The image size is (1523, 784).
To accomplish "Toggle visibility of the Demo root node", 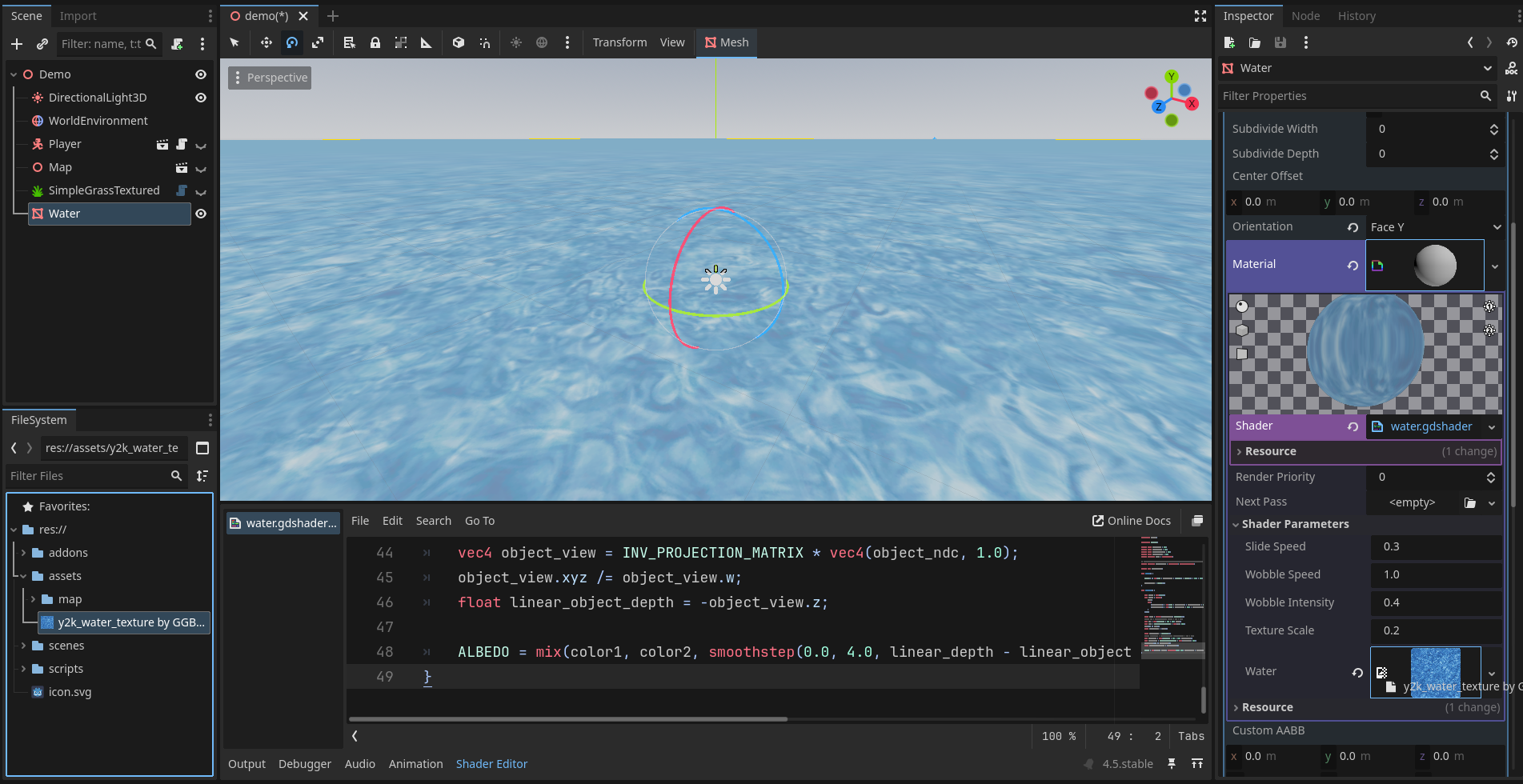I will click(x=201, y=74).
